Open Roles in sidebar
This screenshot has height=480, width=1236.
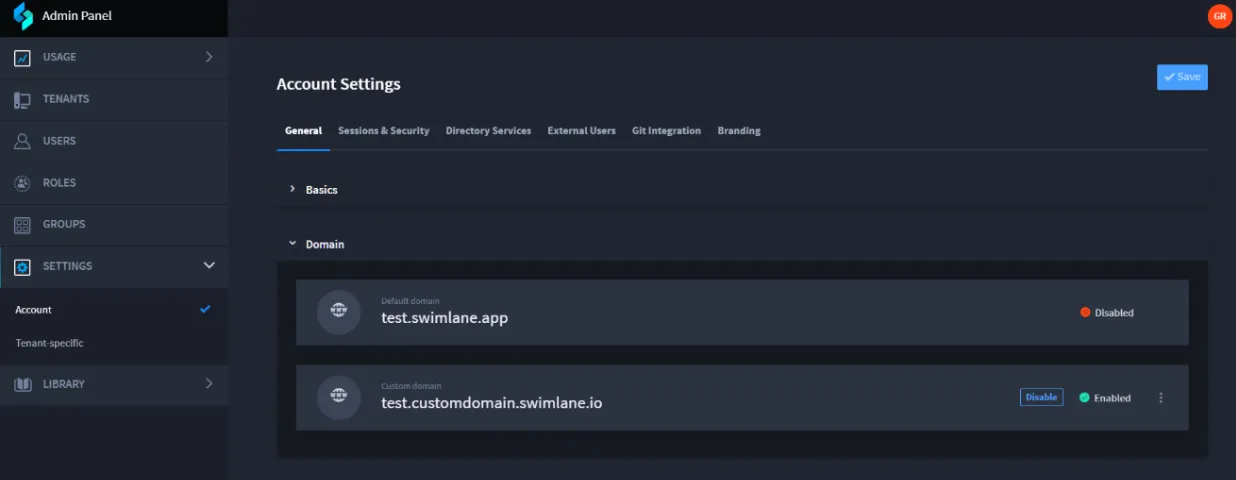click(114, 183)
